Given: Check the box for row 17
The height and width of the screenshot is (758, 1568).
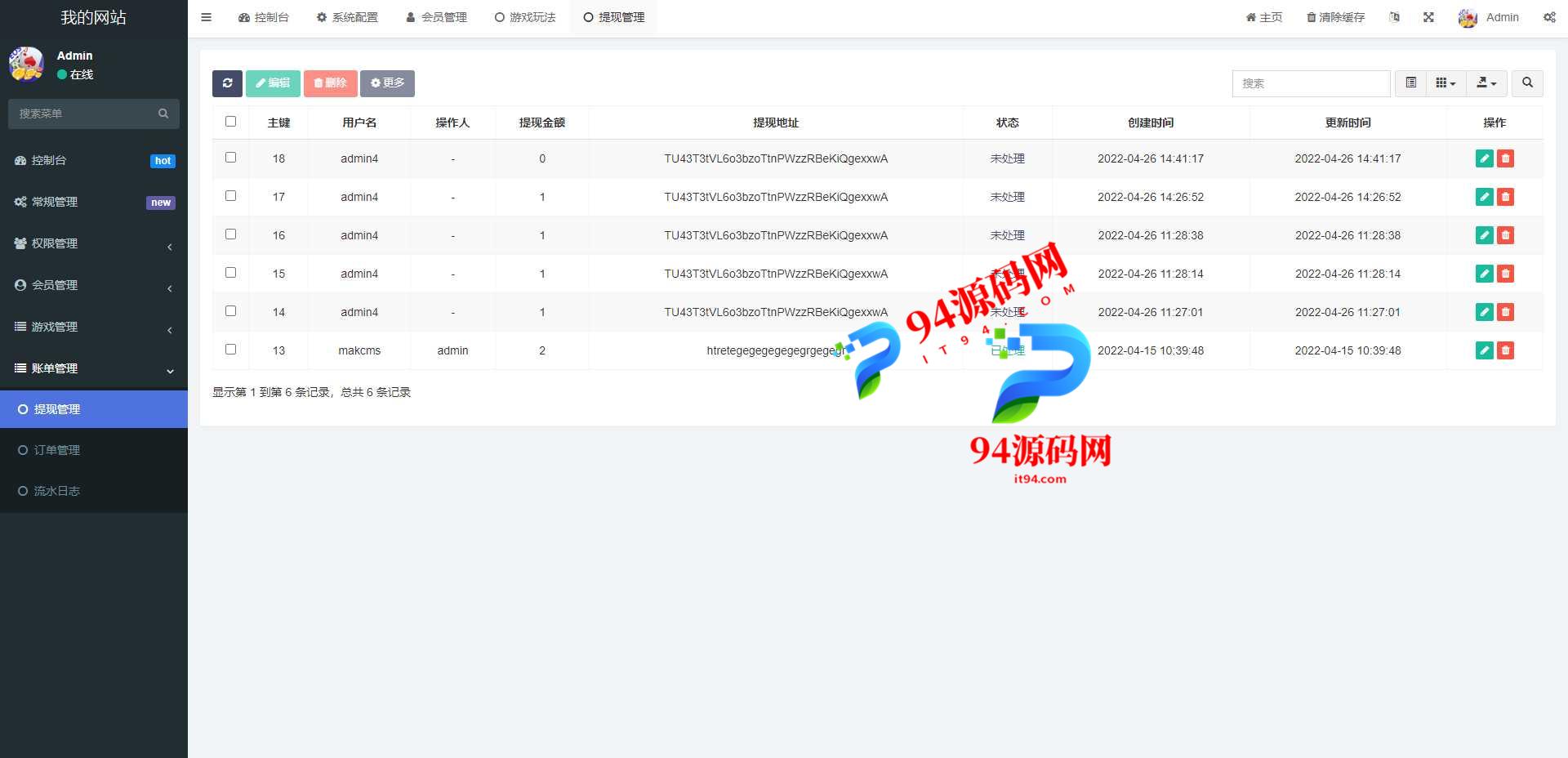Looking at the screenshot, I should point(230,195).
